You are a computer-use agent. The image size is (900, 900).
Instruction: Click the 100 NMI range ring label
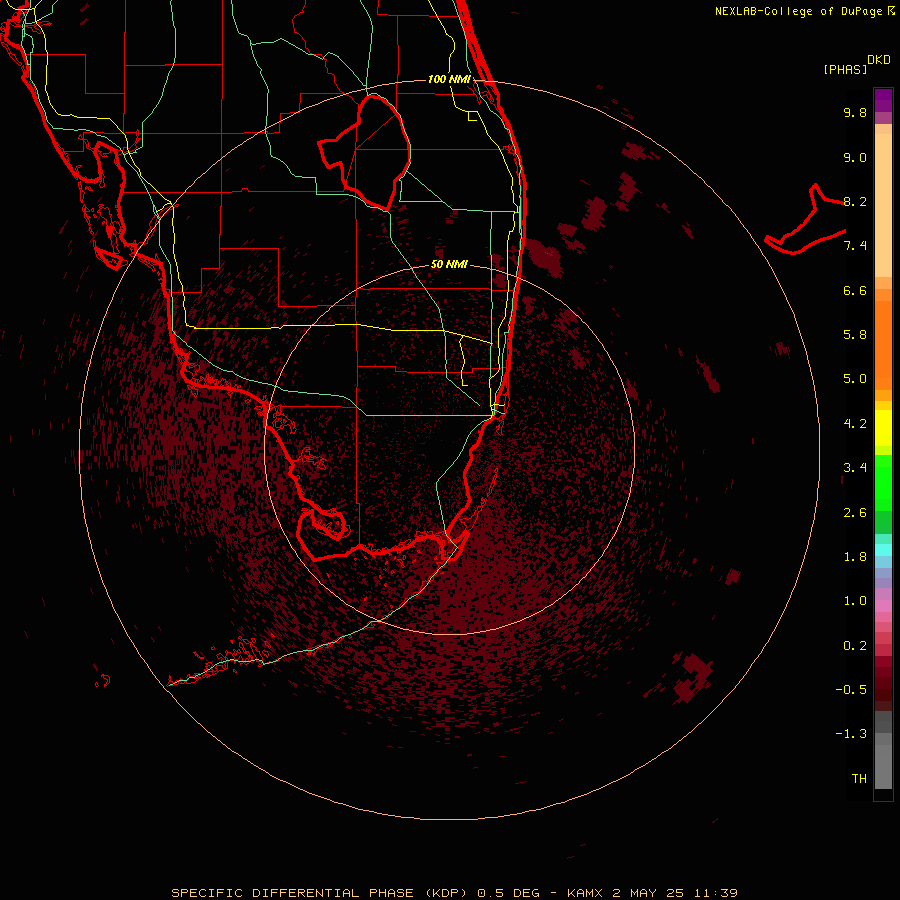449,79
